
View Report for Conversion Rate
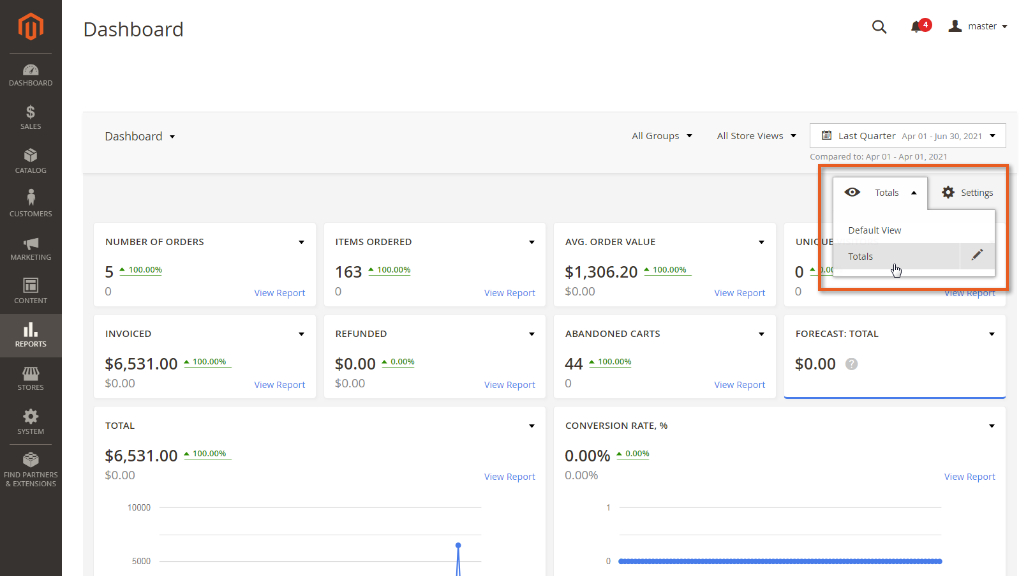(x=969, y=477)
